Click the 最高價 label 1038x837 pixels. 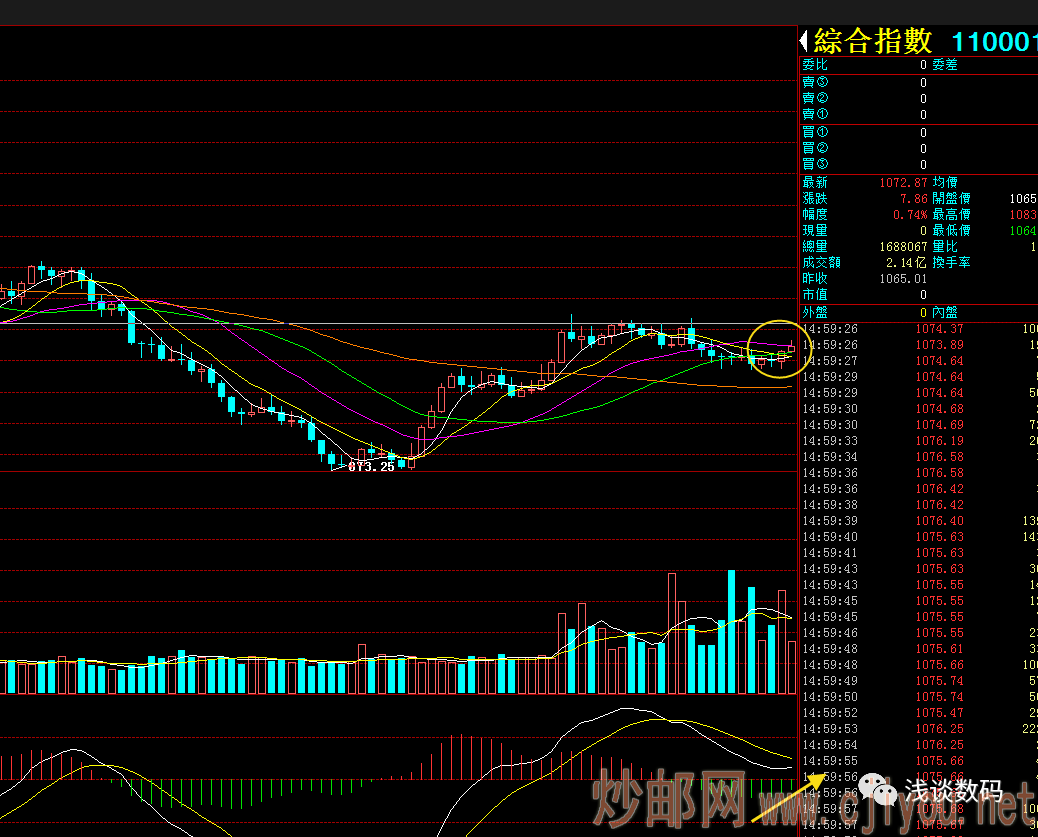pyautogui.click(x=951, y=215)
